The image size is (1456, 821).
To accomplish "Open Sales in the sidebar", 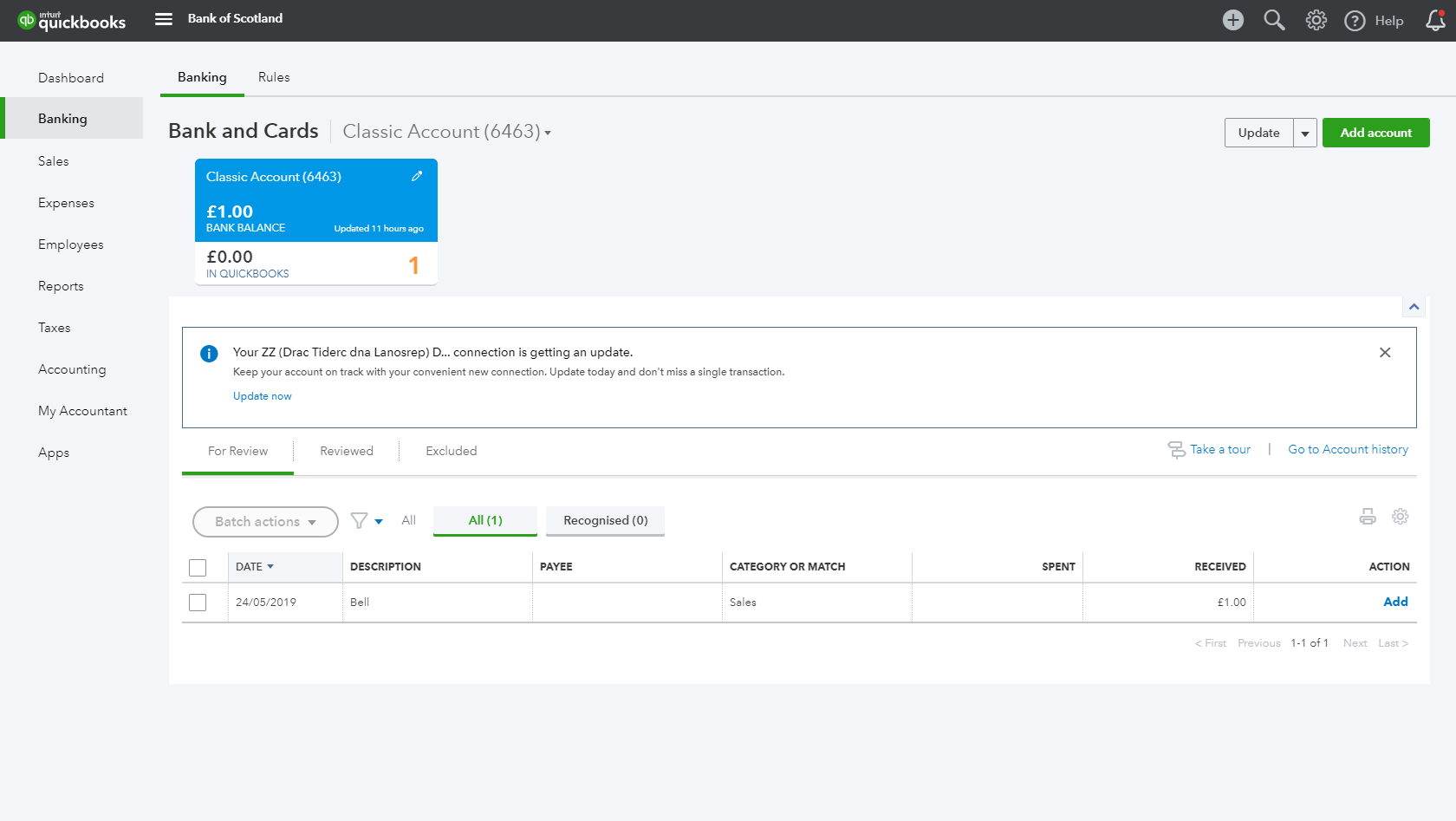I will [53, 161].
